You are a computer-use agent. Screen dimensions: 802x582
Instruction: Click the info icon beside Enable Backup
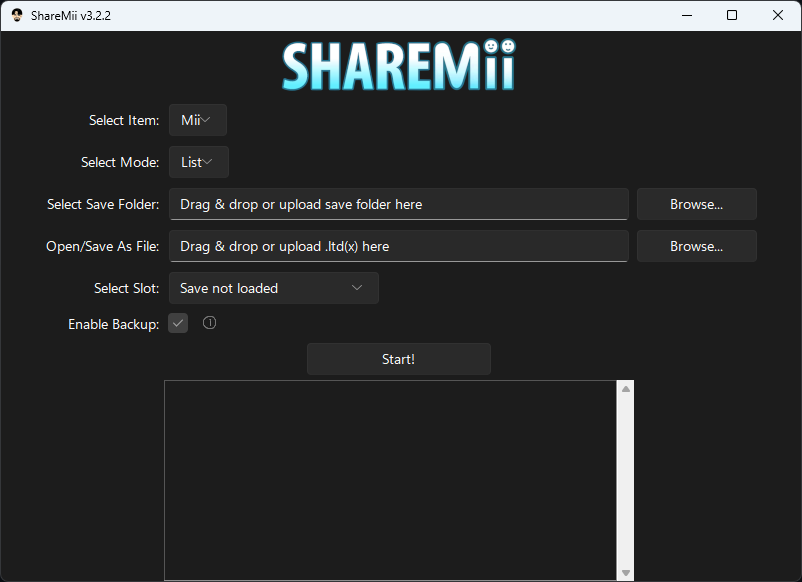coord(209,323)
